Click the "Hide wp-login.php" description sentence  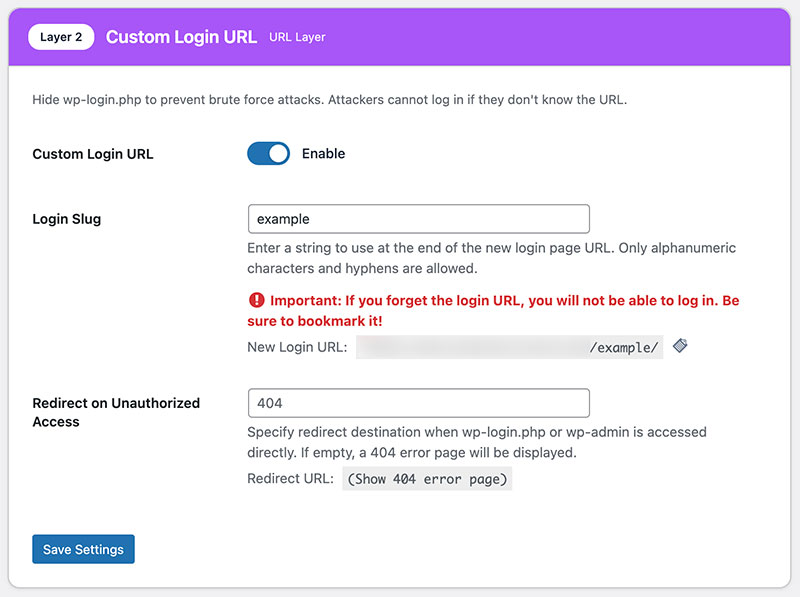click(330, 100)
